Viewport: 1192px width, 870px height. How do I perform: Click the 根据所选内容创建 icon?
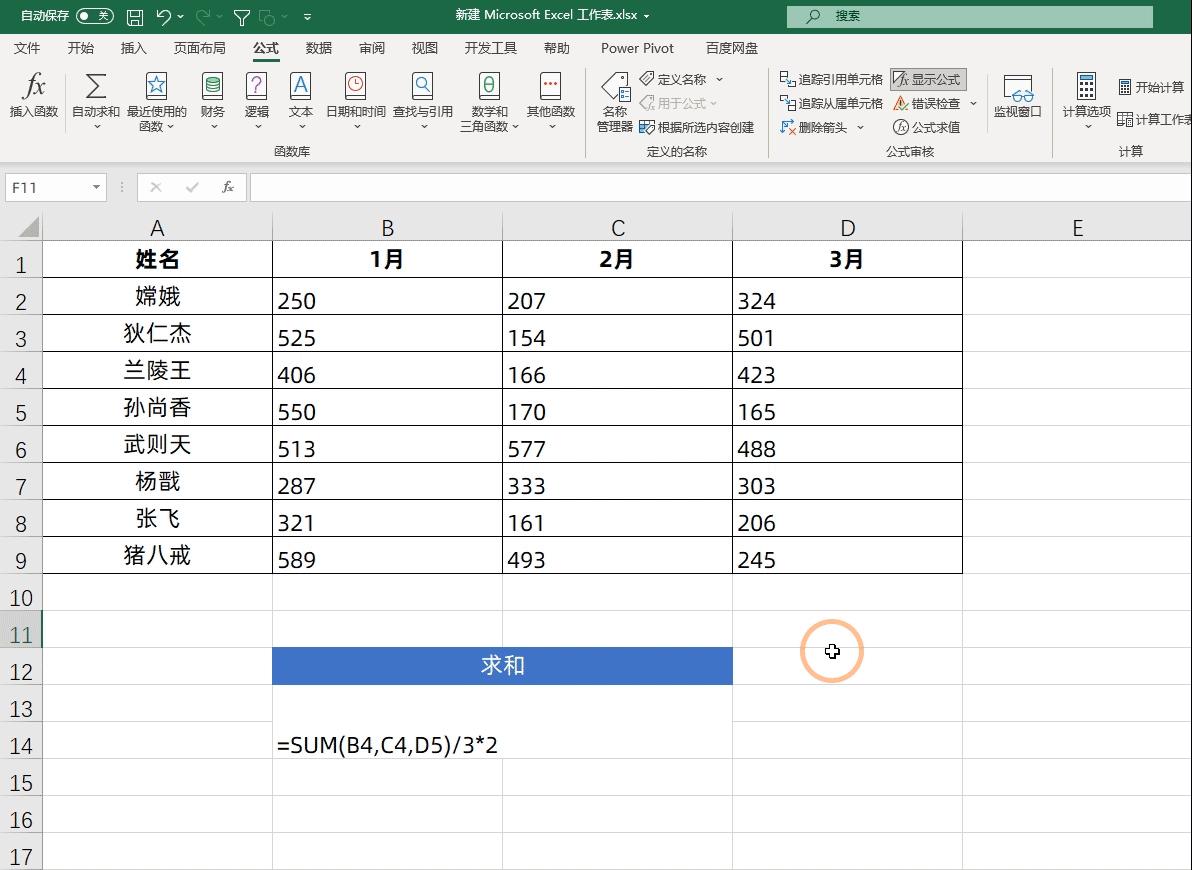(698, 128)
